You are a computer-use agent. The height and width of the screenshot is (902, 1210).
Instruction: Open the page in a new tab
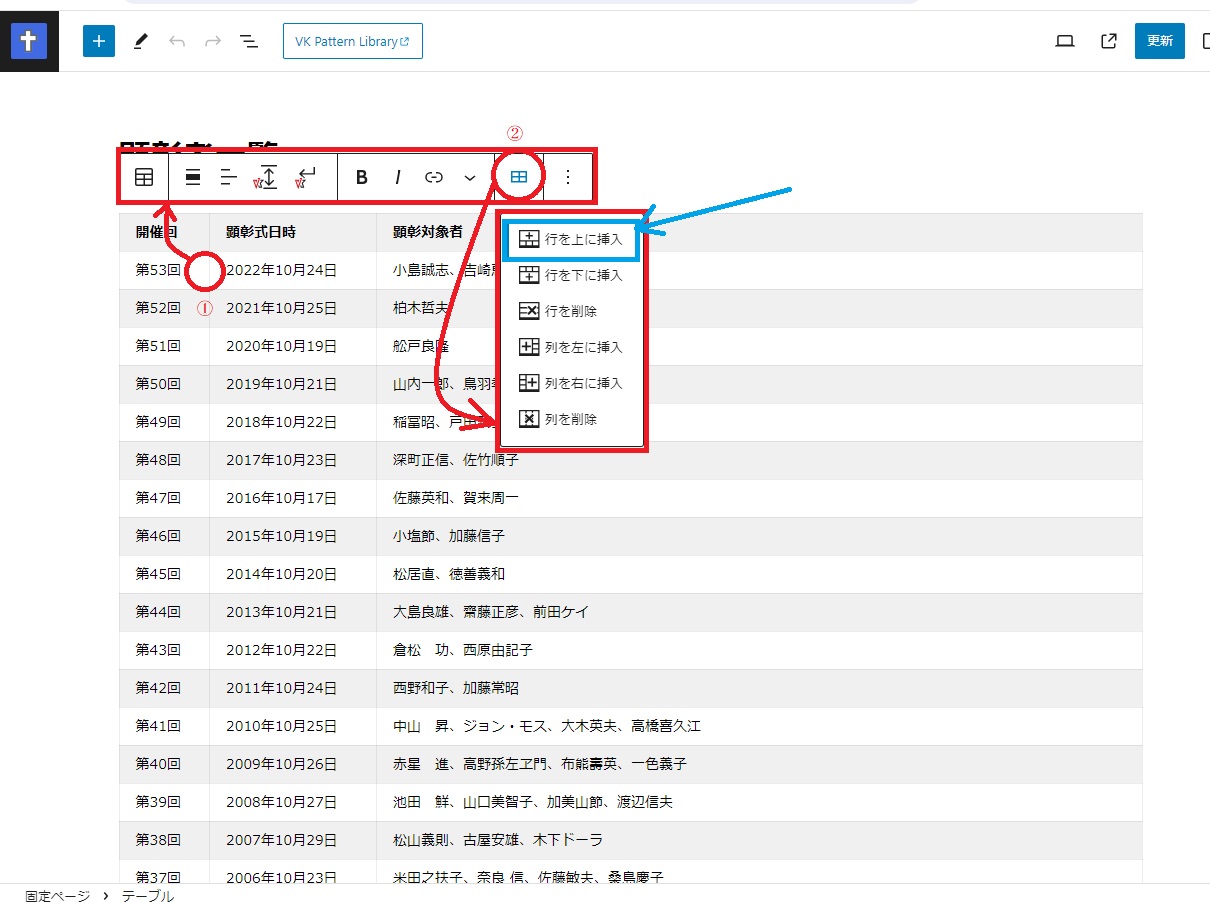[1108, 41]
